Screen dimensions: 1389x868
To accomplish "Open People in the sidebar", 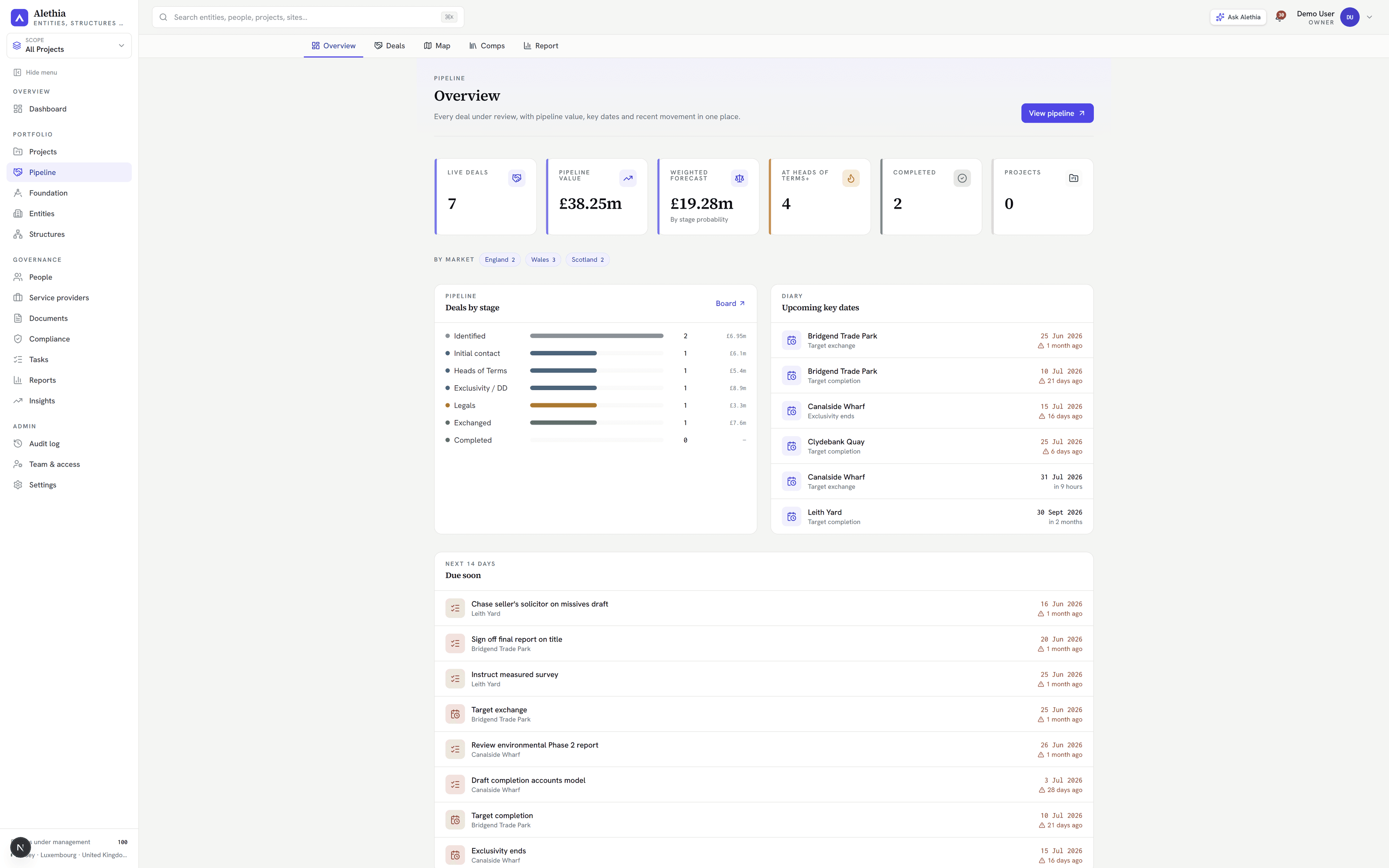I will 69,277.
